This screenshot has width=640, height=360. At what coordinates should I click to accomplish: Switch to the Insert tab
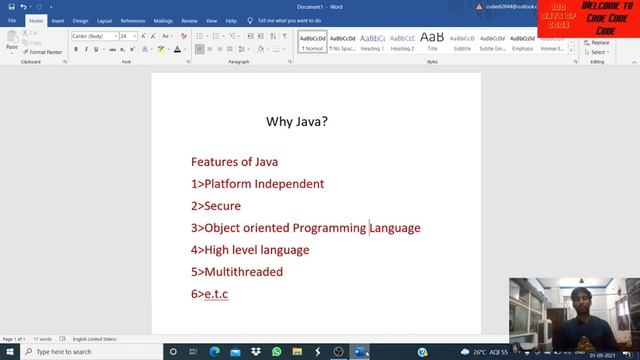click(x=58, y=21)
